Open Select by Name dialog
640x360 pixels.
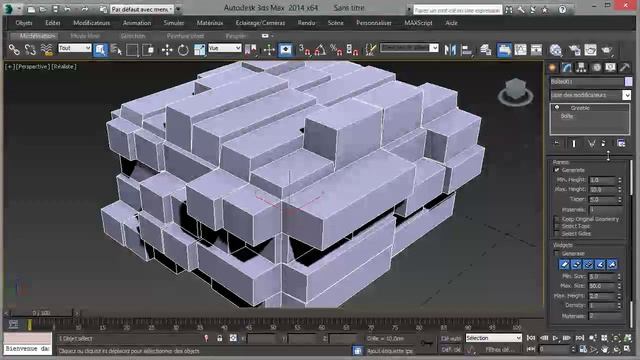click(116, 50)
